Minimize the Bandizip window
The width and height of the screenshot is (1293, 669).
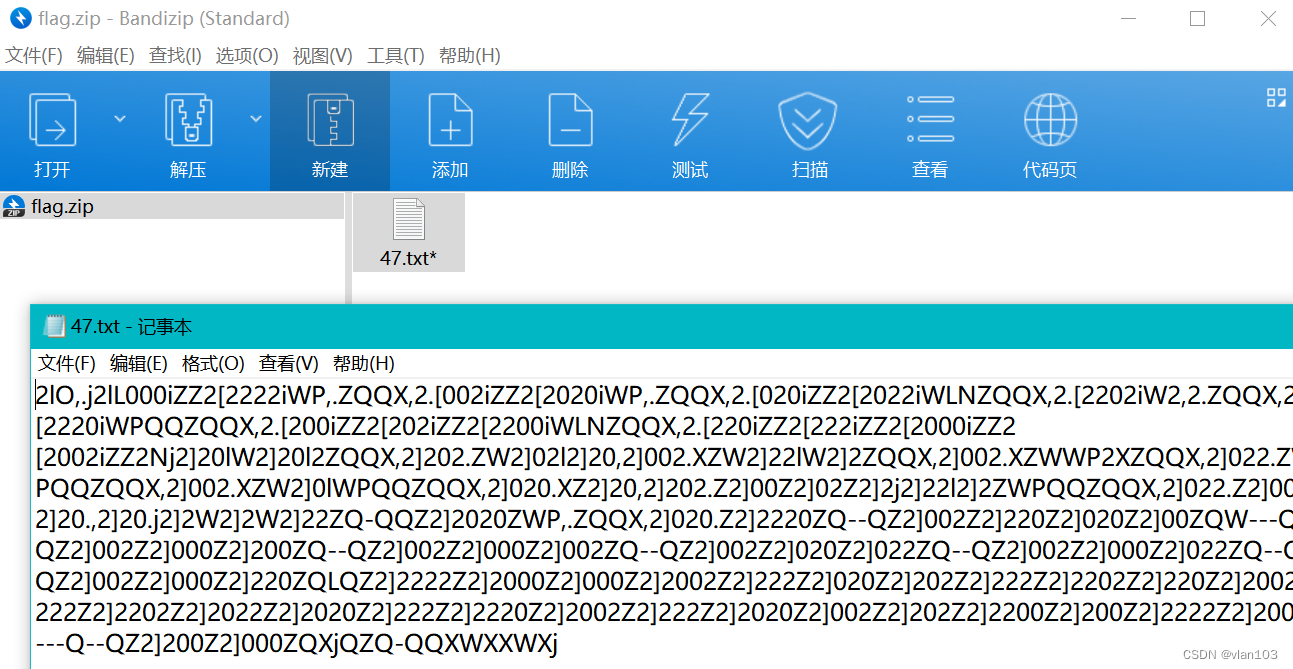coord(1128,18)
